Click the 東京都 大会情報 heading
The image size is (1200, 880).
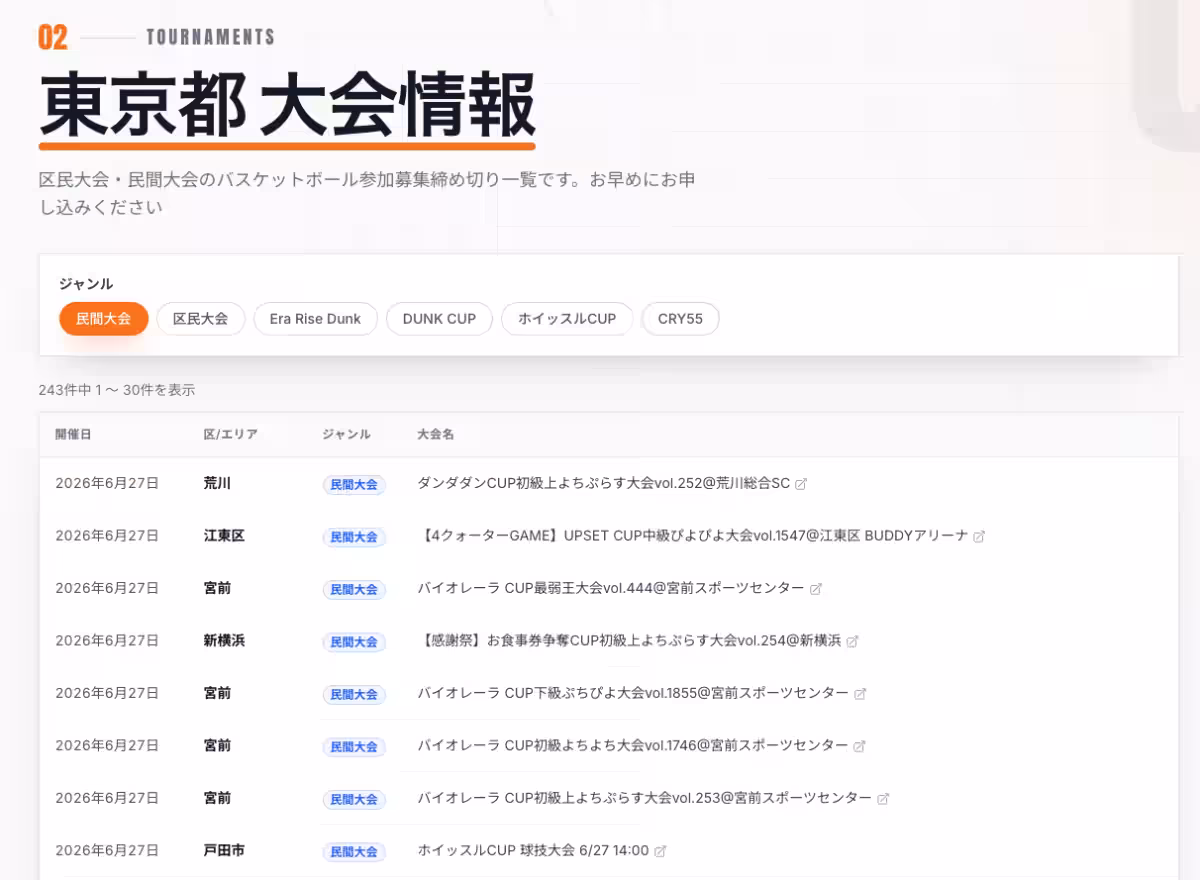[287, 106]
